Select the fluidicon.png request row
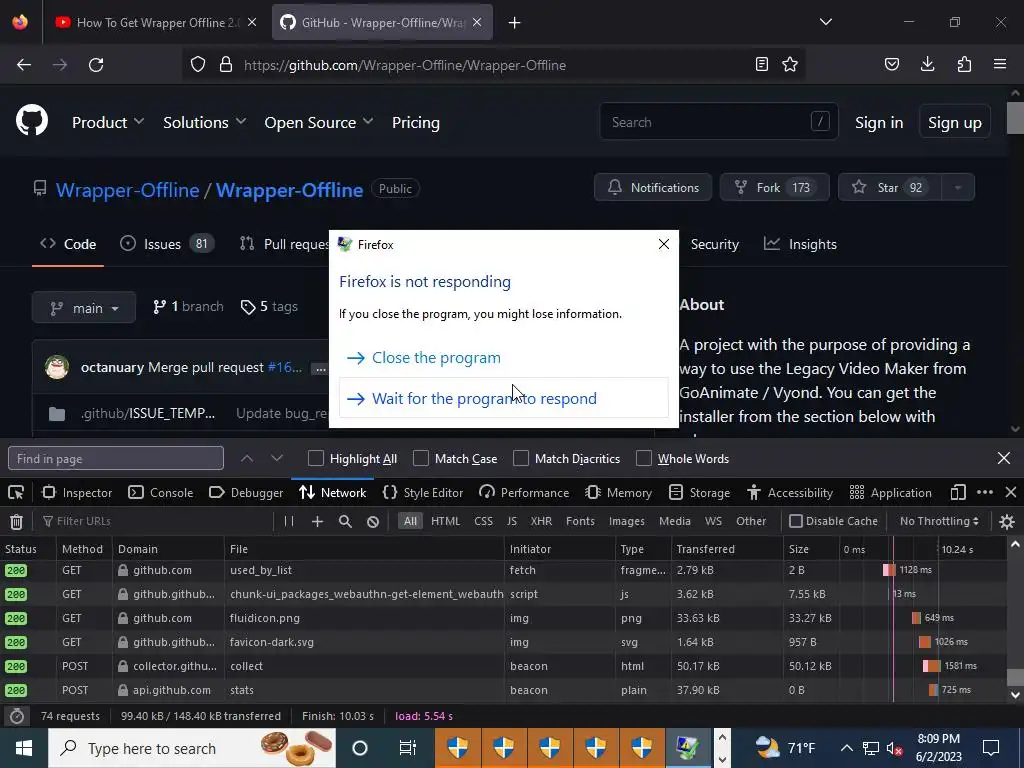 [503, 618]
